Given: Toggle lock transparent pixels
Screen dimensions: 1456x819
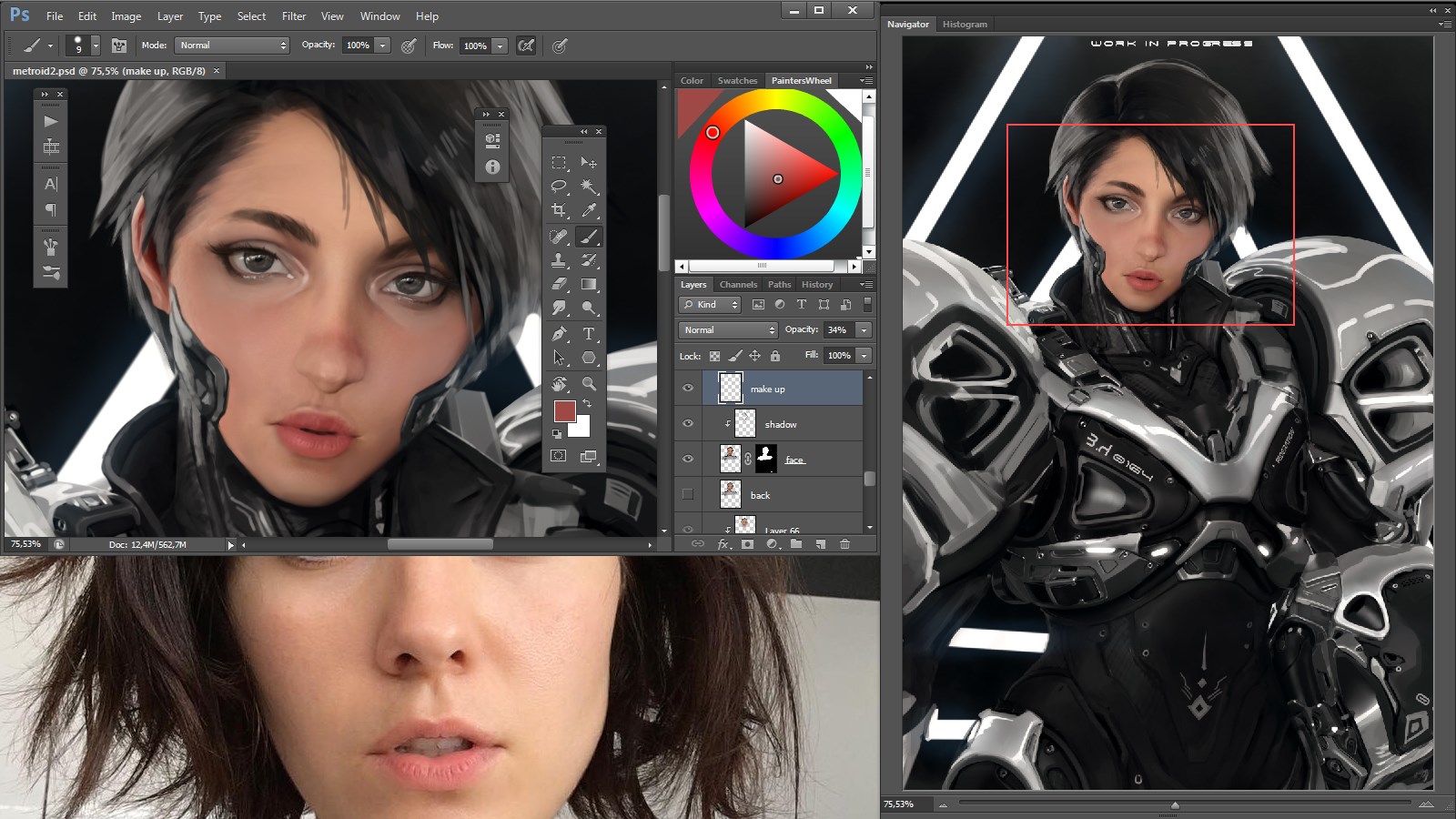Looking at the screenshot, I should [x=714, y=356].
